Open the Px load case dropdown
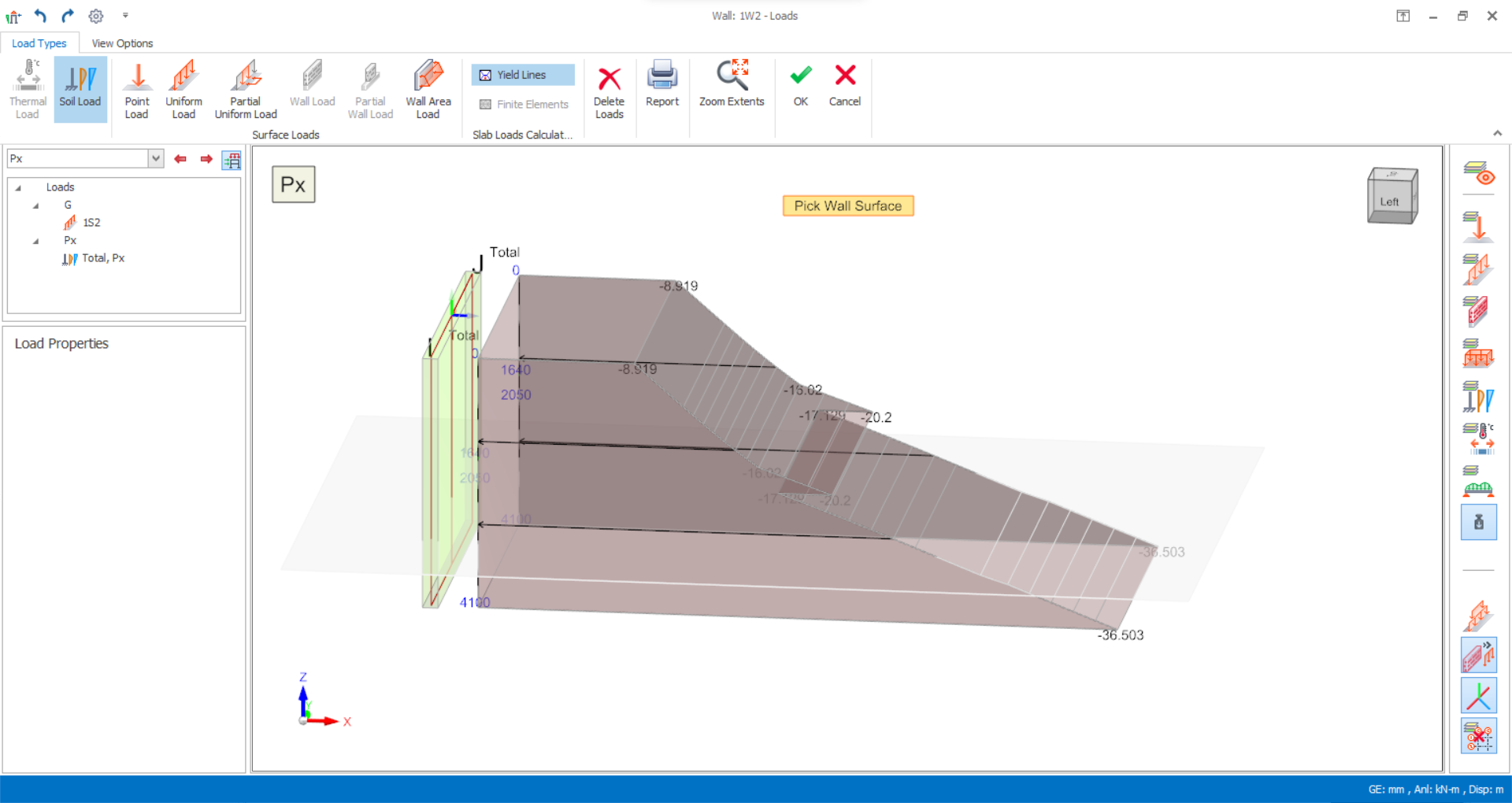 156,159
